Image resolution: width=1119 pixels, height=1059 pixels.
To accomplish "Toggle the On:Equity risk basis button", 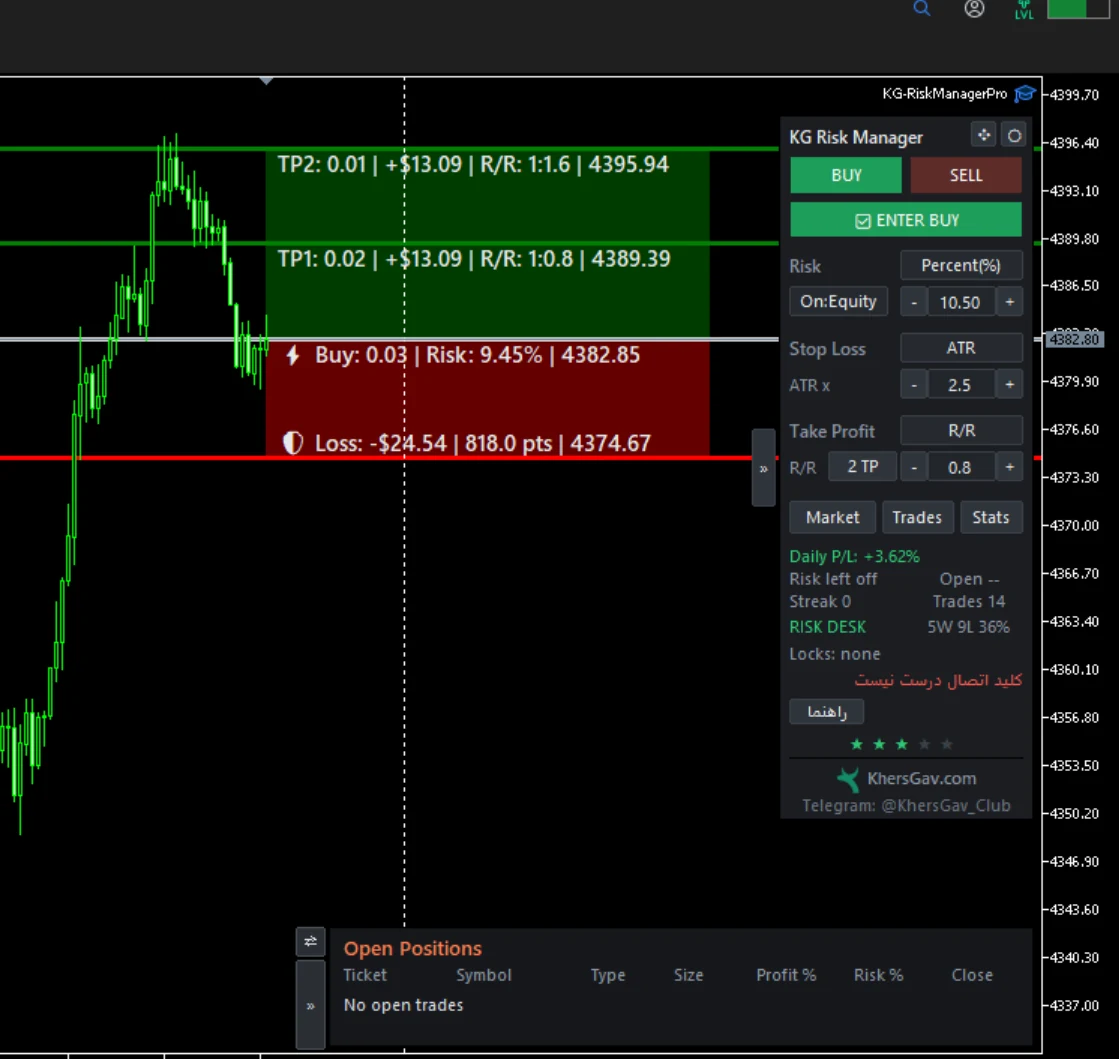I will click(838, 301).
